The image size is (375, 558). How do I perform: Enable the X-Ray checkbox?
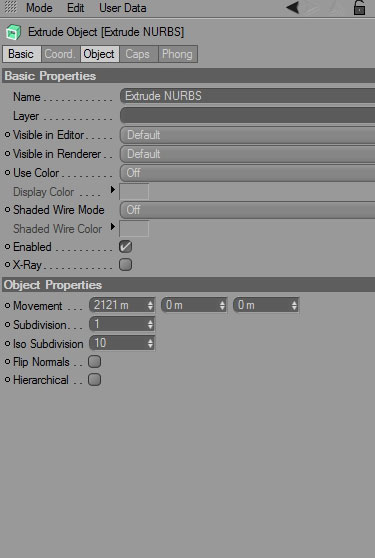(x=126, y=265)
